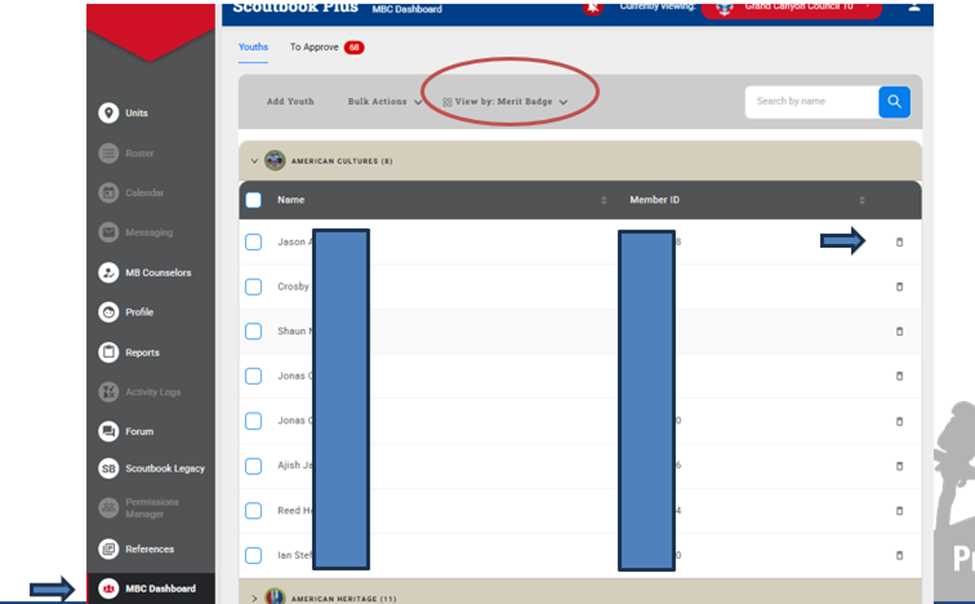
Task: Expand the American Heritage group
Action: (x=254, y=598)
